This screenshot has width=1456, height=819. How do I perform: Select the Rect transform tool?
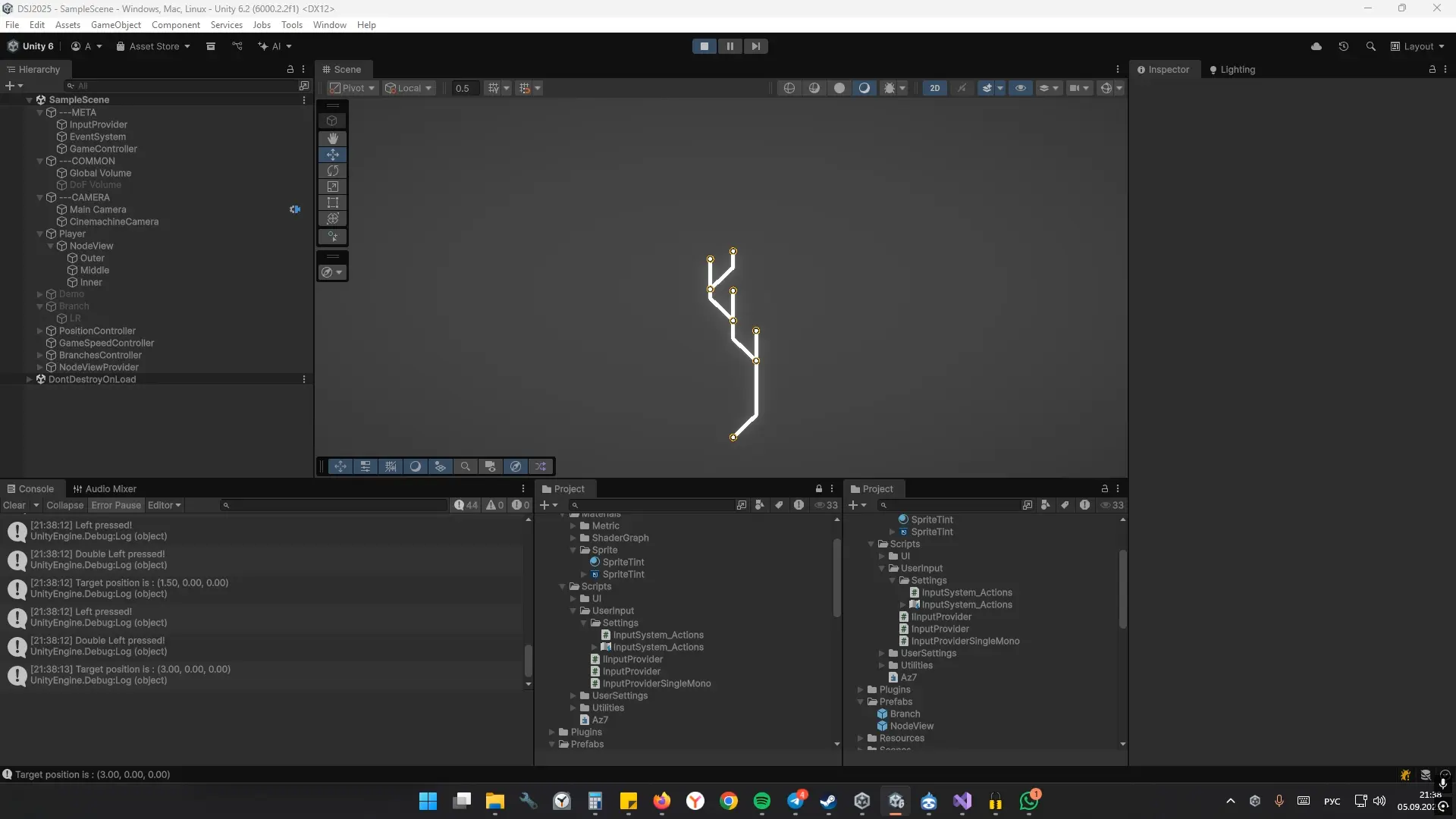(334, 202)
